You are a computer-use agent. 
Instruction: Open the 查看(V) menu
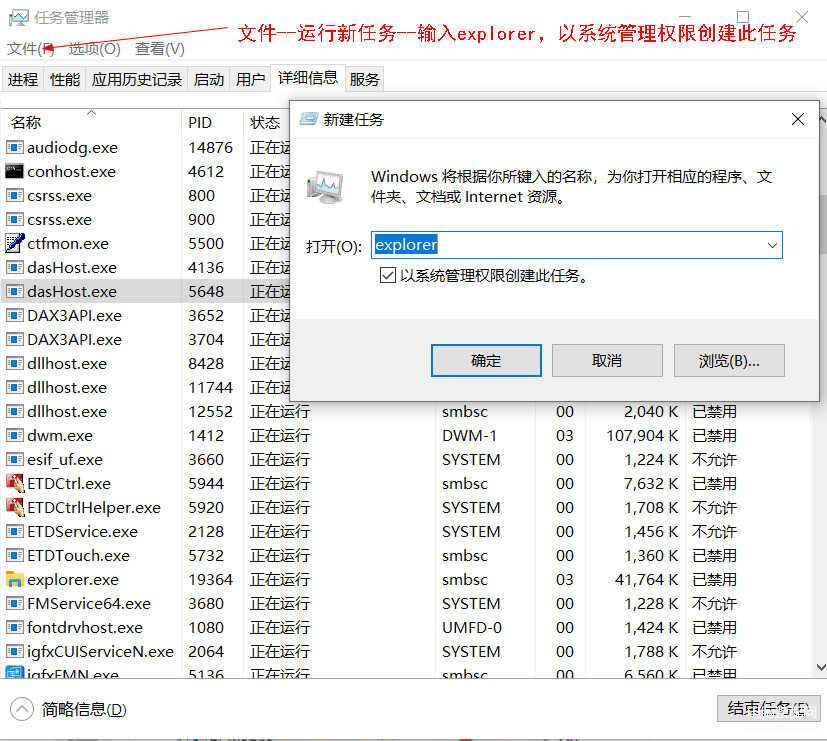click(x=160, y=49)
